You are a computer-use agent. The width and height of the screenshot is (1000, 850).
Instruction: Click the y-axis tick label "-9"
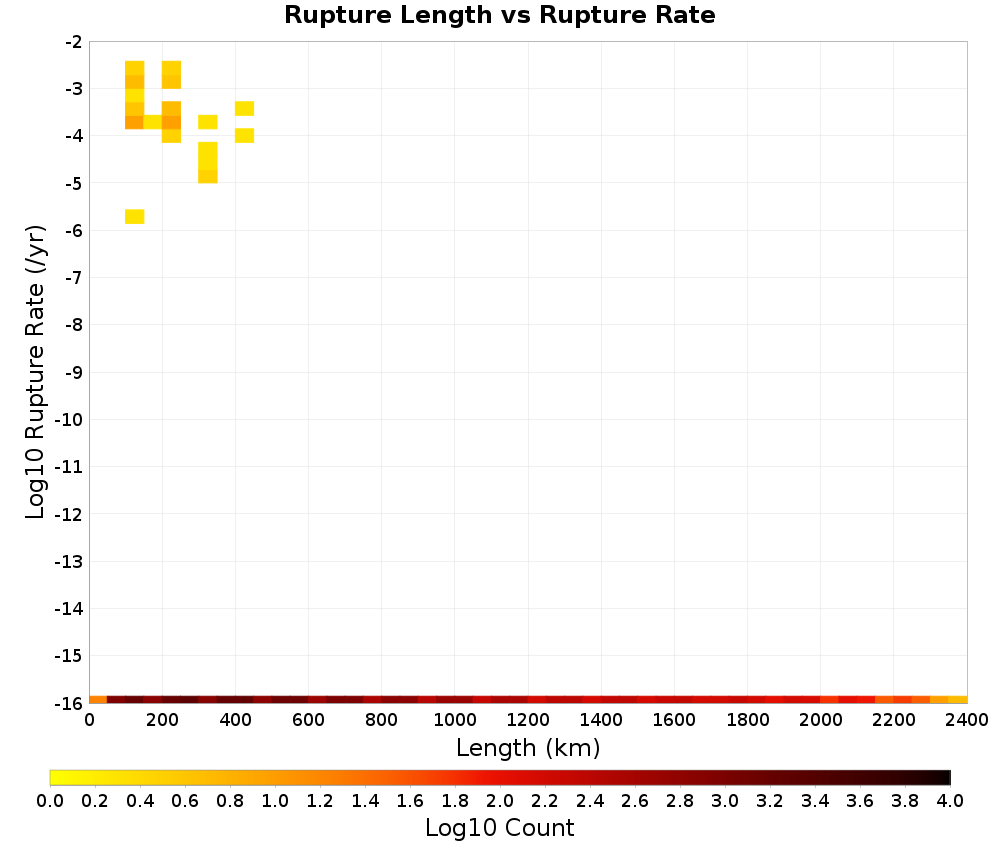point(74,372)
